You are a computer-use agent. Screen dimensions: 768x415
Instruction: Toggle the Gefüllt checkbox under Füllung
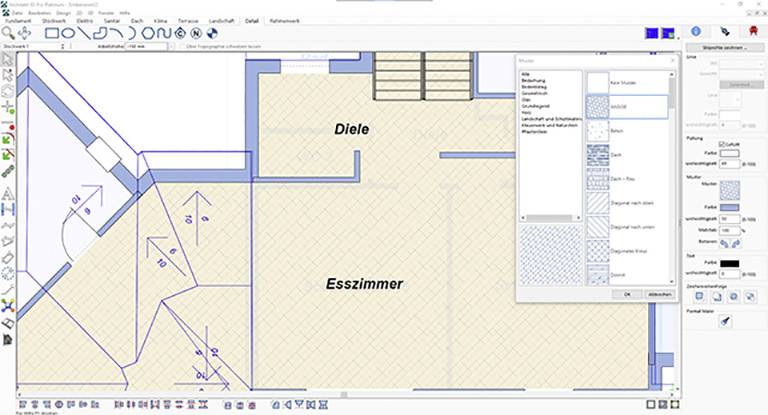pyautogui.click(x=723, y=144)
